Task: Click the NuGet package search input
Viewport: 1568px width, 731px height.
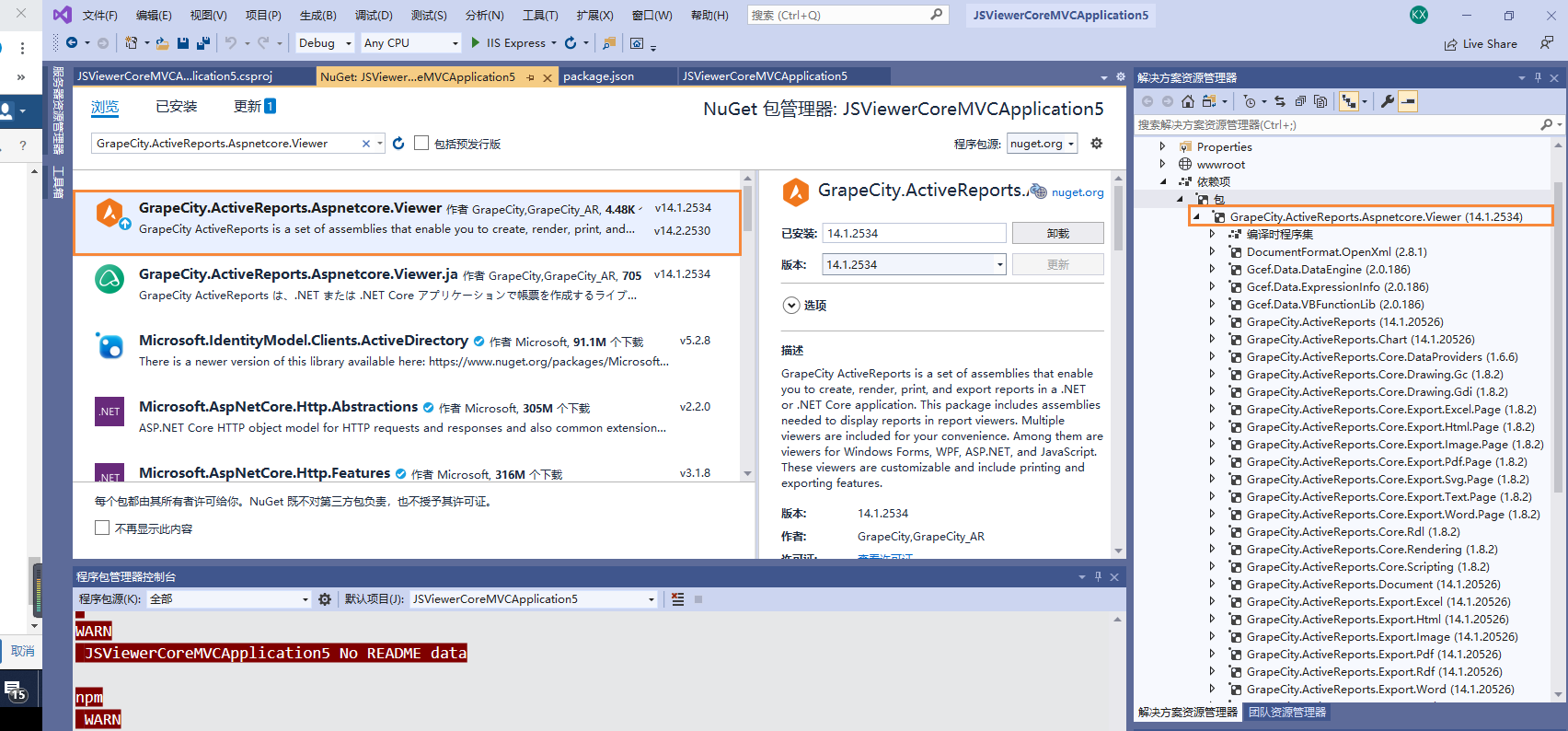Action: click(225, 144)
